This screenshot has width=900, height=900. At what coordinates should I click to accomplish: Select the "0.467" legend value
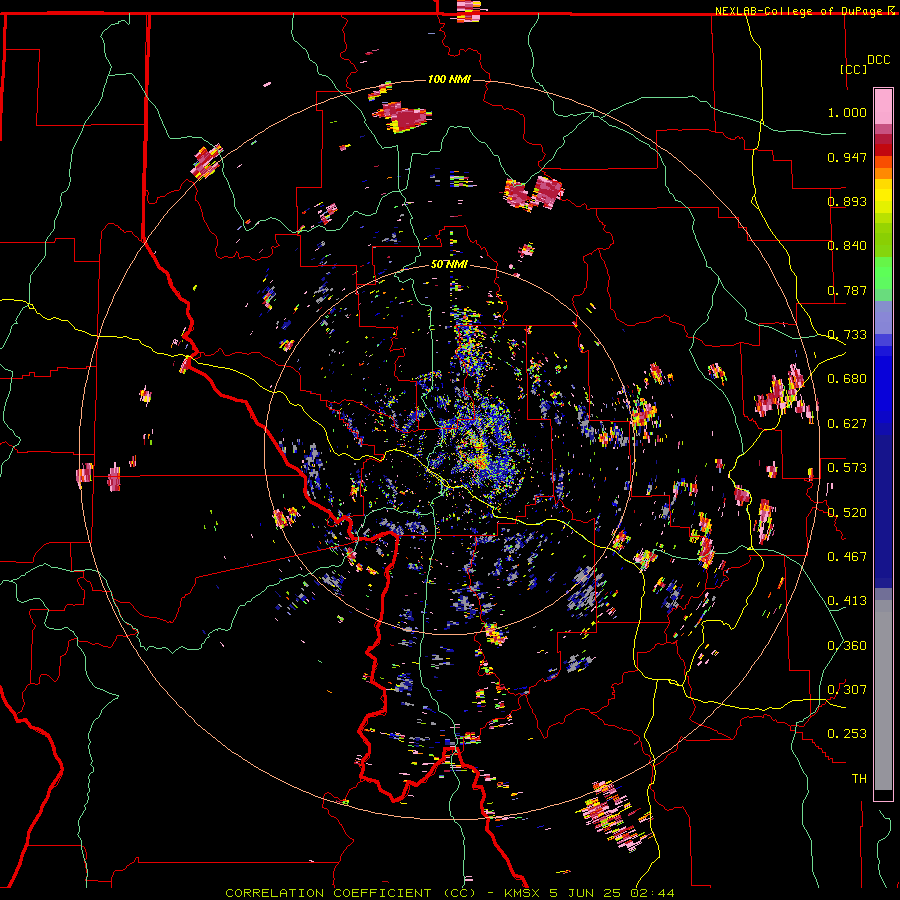pyautogui.click(x=847, y=557)
